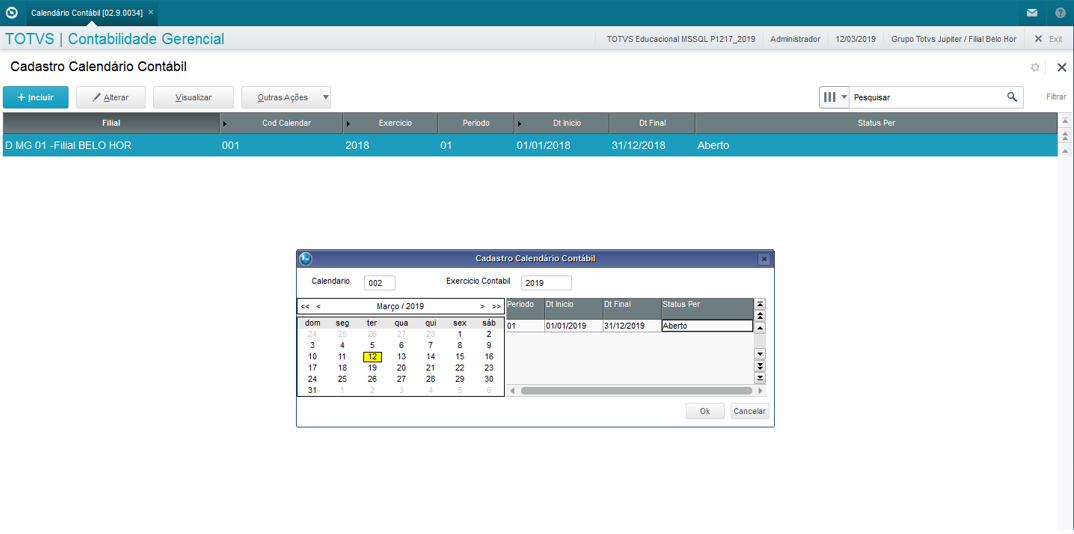Screen dimensions: 1074x534
Task: Go to next year with >> arrow
Action: [x=497, y=307]
